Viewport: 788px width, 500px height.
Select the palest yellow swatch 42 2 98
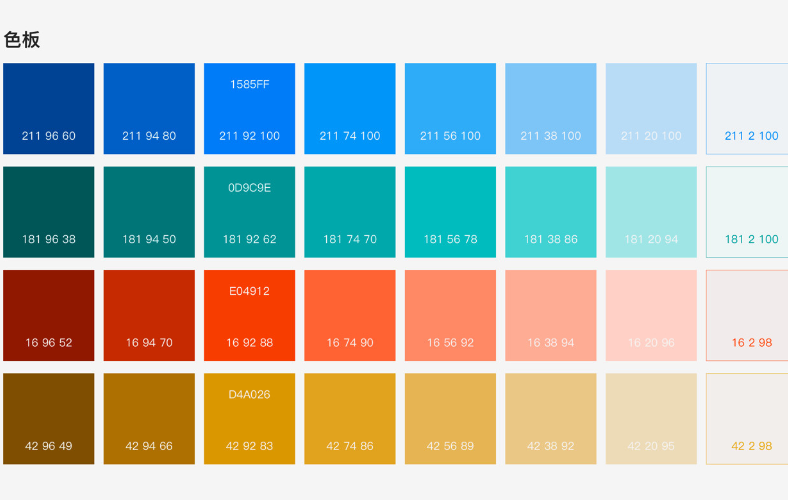[x=748, y=418]
